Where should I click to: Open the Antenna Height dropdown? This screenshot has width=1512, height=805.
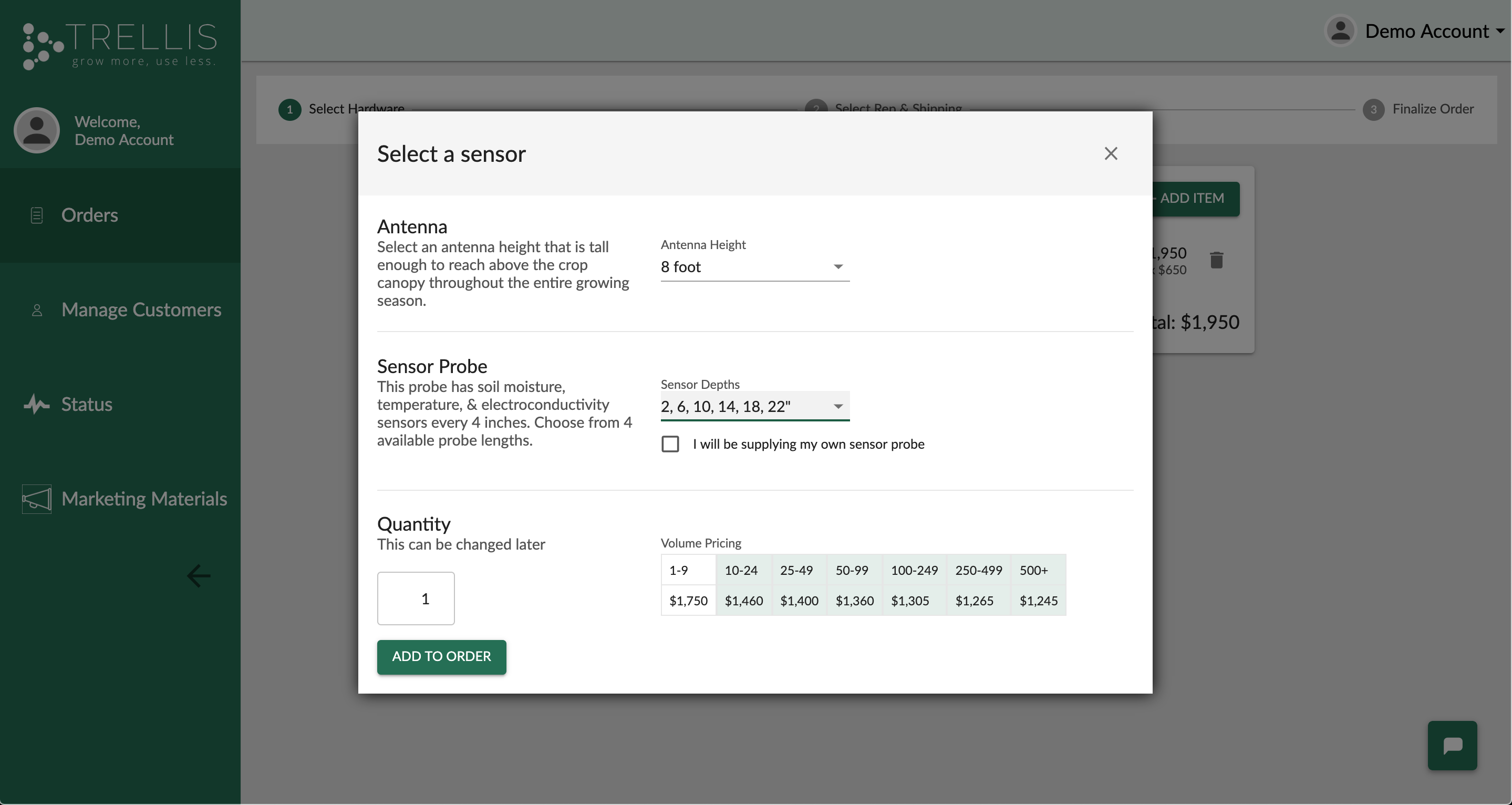coord(754,267)
